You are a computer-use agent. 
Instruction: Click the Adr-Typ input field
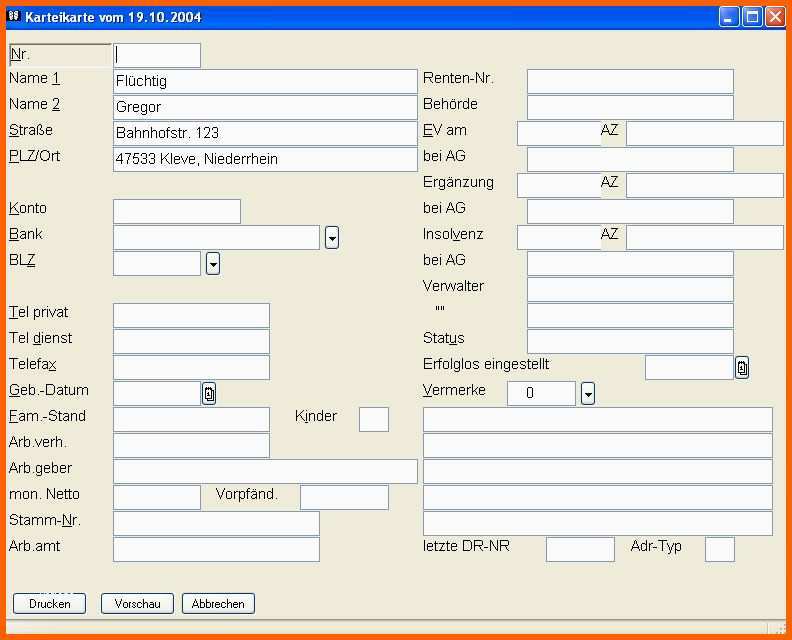tap(720, 550)
